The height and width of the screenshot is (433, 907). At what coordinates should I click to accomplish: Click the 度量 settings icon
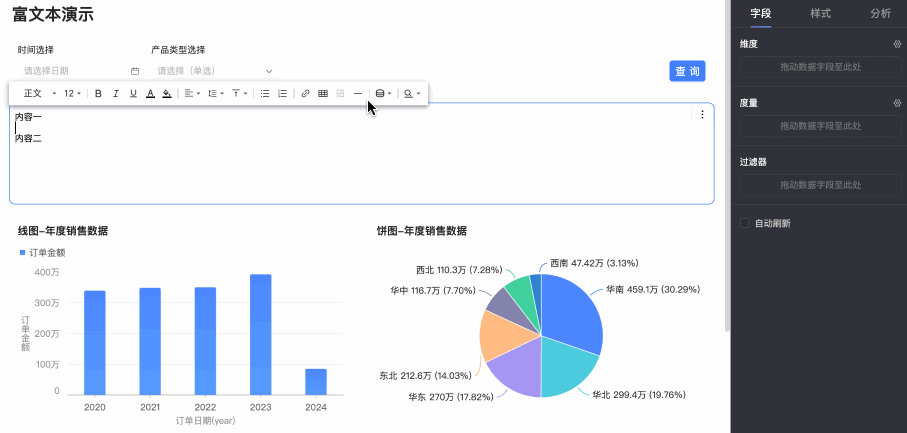point(897,103)
